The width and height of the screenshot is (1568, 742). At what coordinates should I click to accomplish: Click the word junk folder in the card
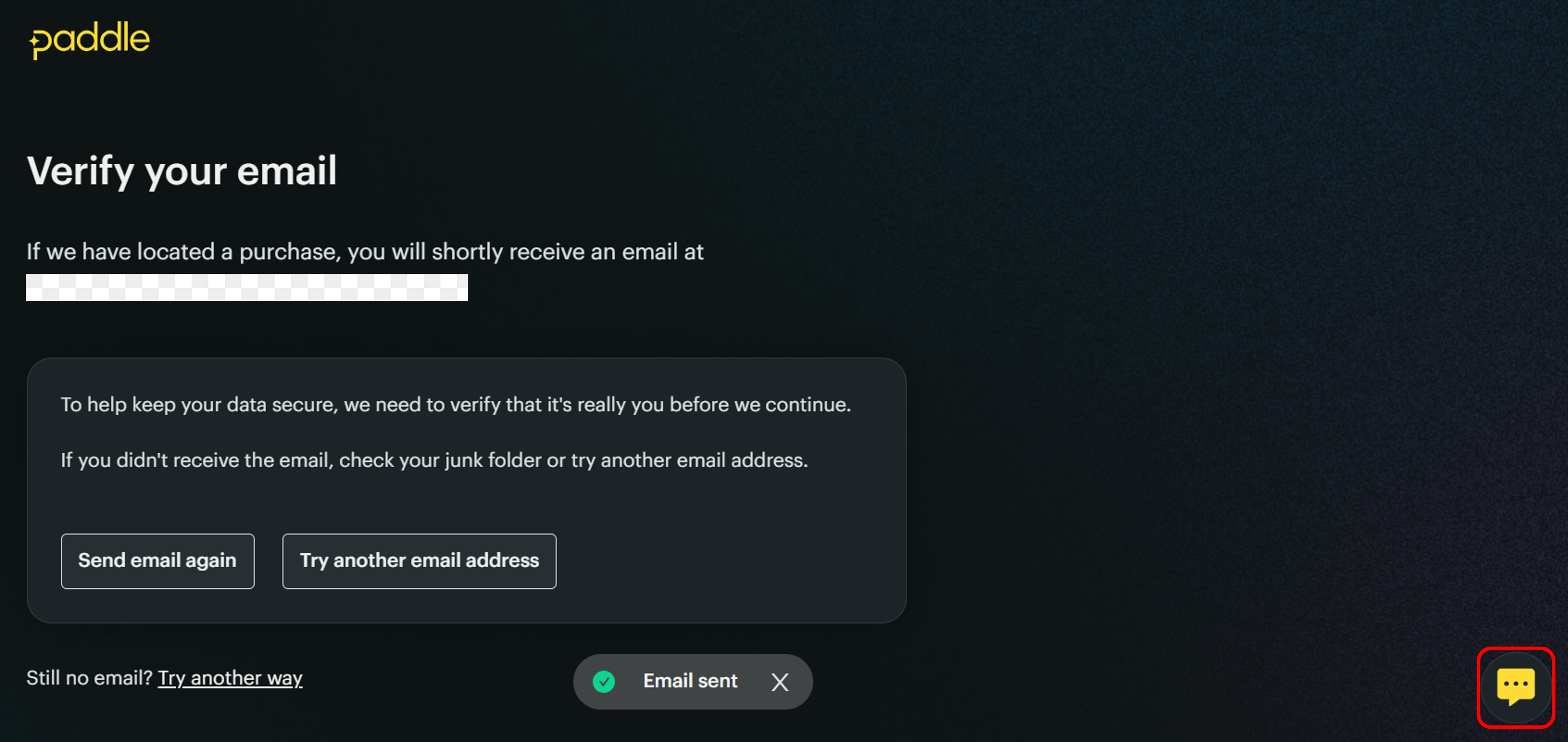[493, 460]
